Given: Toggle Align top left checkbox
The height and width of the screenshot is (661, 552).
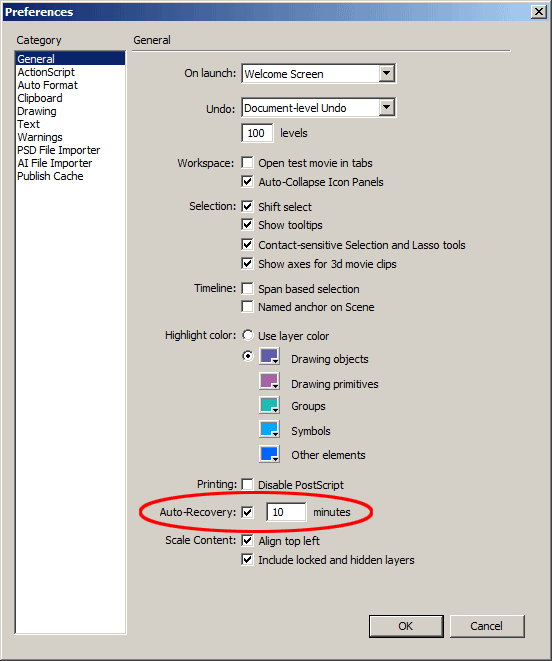Looking at the screenshot, I should click(x=248, y=540).
